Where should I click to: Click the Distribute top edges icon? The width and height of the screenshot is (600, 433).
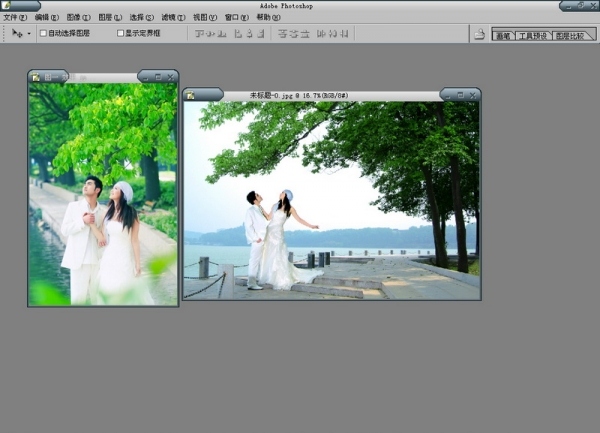pyautogui.click(x=283, y=34)
